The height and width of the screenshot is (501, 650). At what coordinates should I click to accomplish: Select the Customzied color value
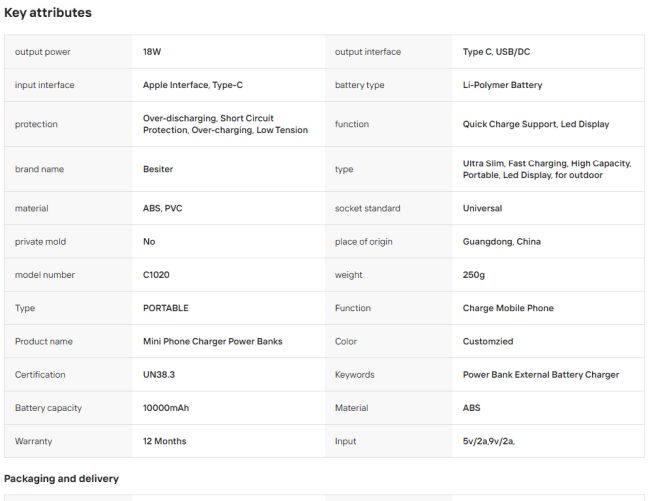[x=488, y=341]
